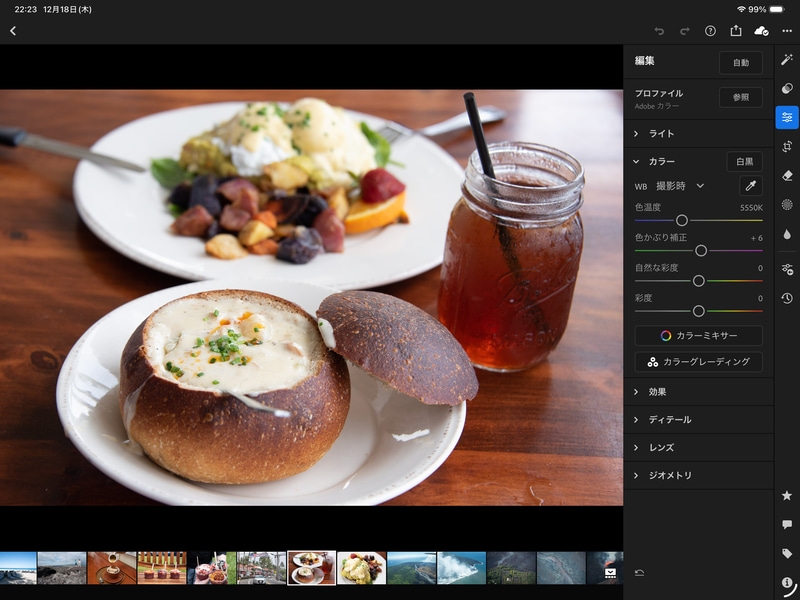
Task: Select the eggs benedict plate thumbnail
Action: pos(362,568)
